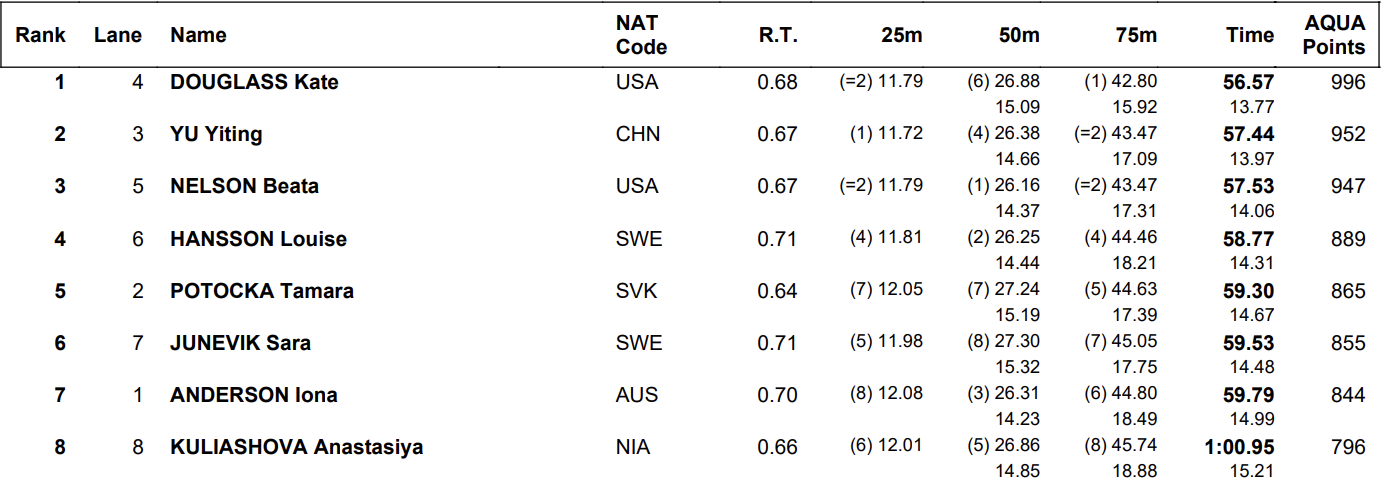1387x483 pixels.
Task: Select ANDERSON Iona's name
Action: click(254, 395)
